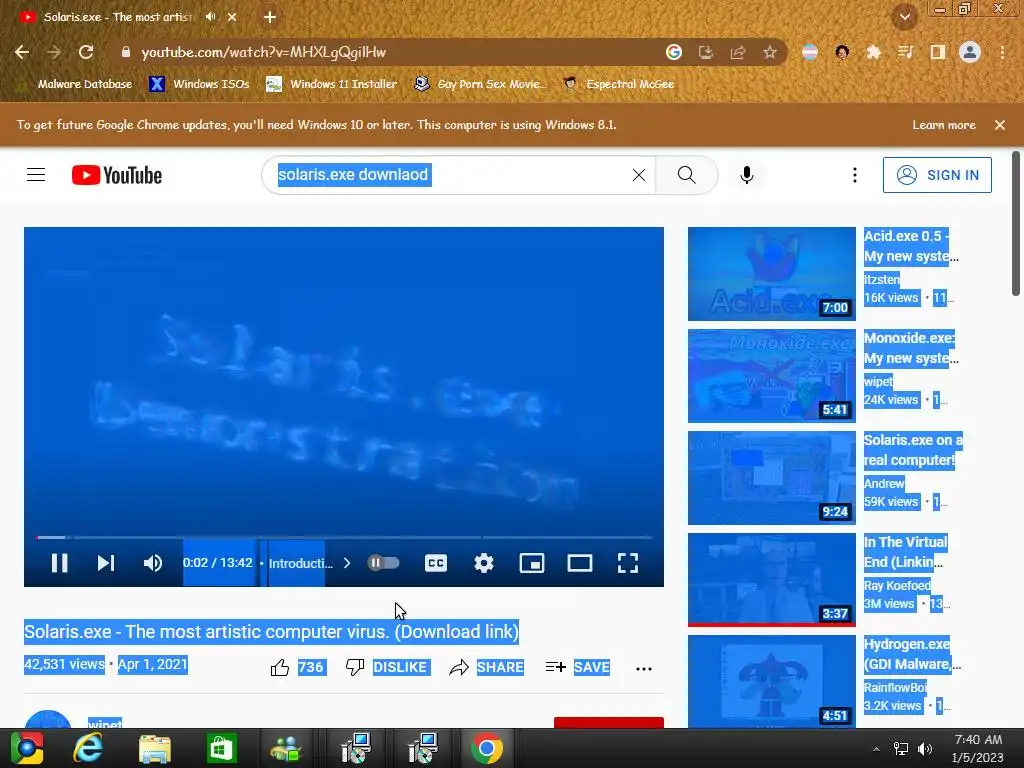The image size is (1024, 768).
Task: Open Espectral McGee bookmark
Action: (x=618, y=84)
